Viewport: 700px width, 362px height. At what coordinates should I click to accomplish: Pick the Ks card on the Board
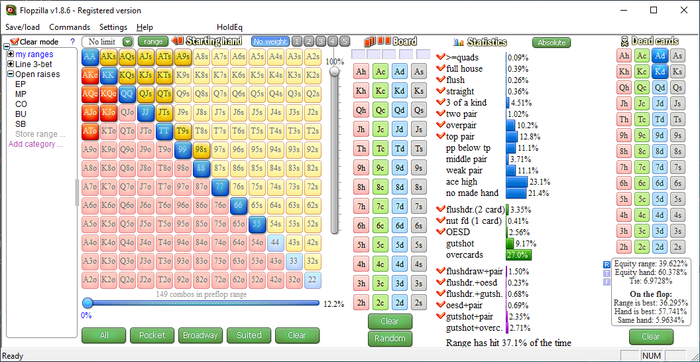[x=418, y=91]
